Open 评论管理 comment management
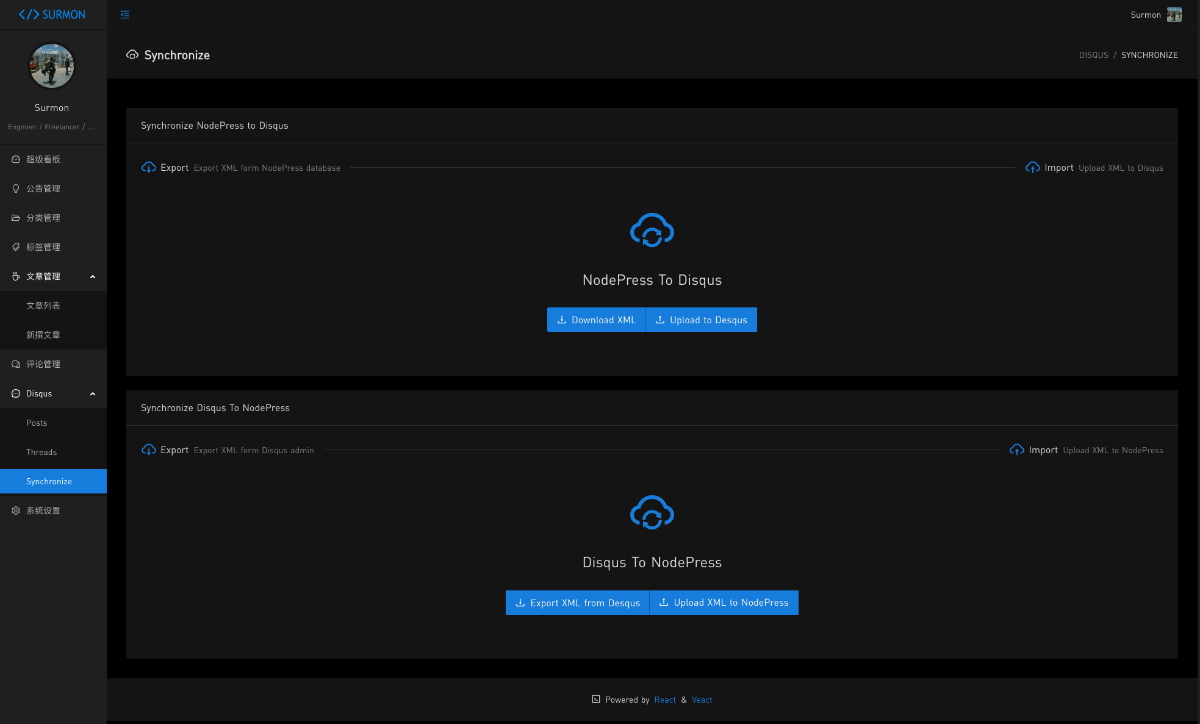This screenshot has width=1200, height=724. tap(43, 364)
